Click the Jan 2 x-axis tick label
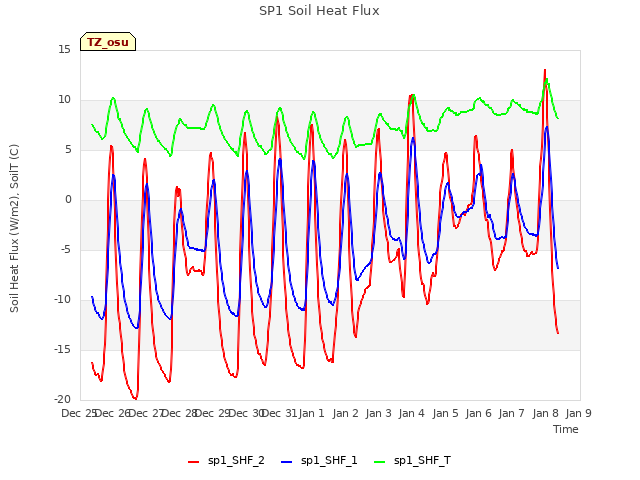Screen dimensions: 640x480 [345, 413]
